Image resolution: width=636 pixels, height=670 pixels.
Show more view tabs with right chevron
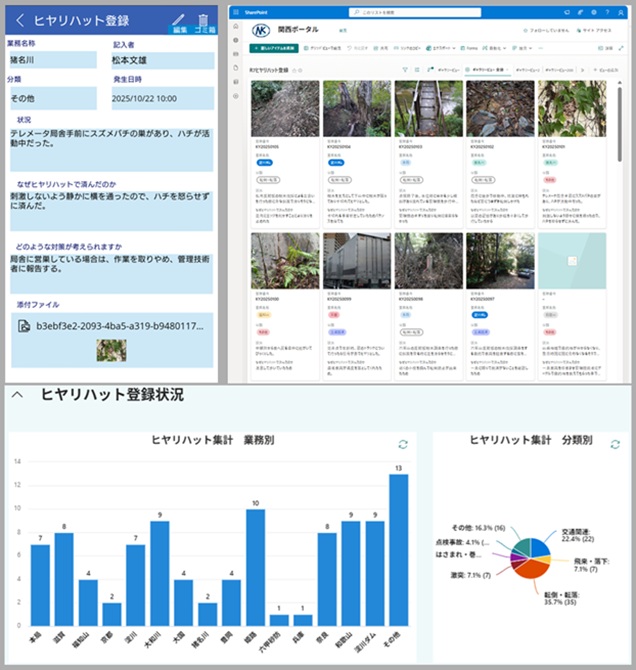pyautogui.click(x=582, y=70)
